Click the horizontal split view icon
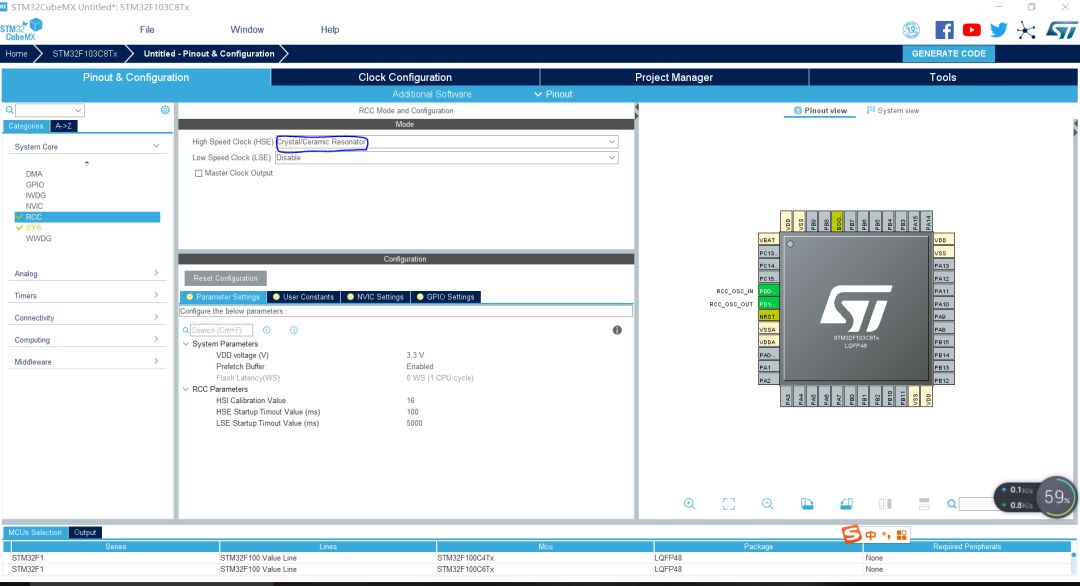The image size is (1080, 586). [x=924, y=504]
